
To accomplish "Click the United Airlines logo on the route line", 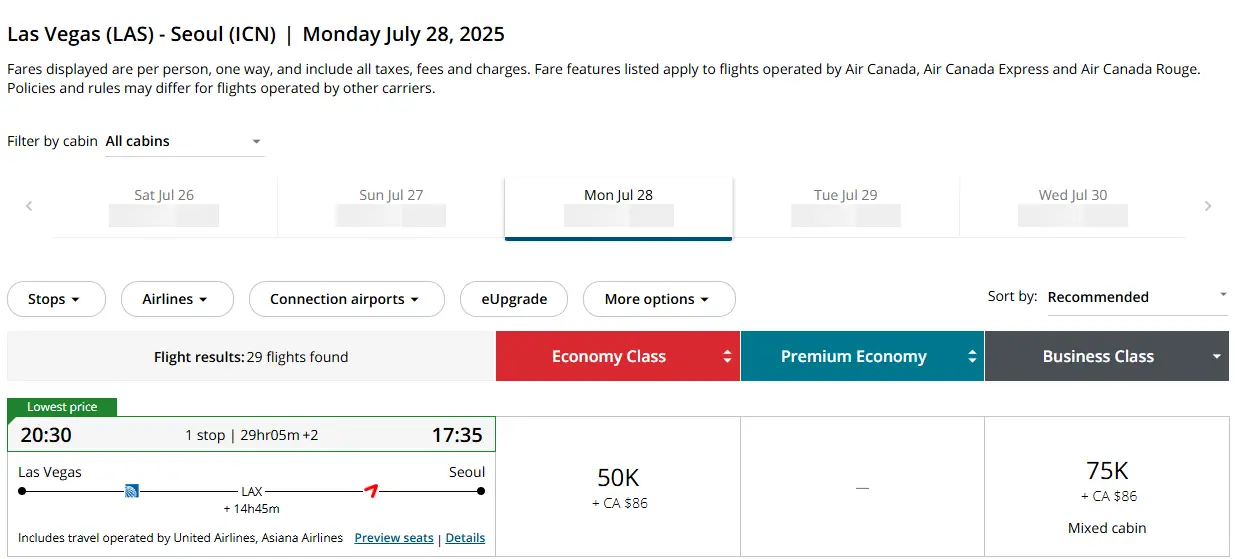I will tap(131, 491).
